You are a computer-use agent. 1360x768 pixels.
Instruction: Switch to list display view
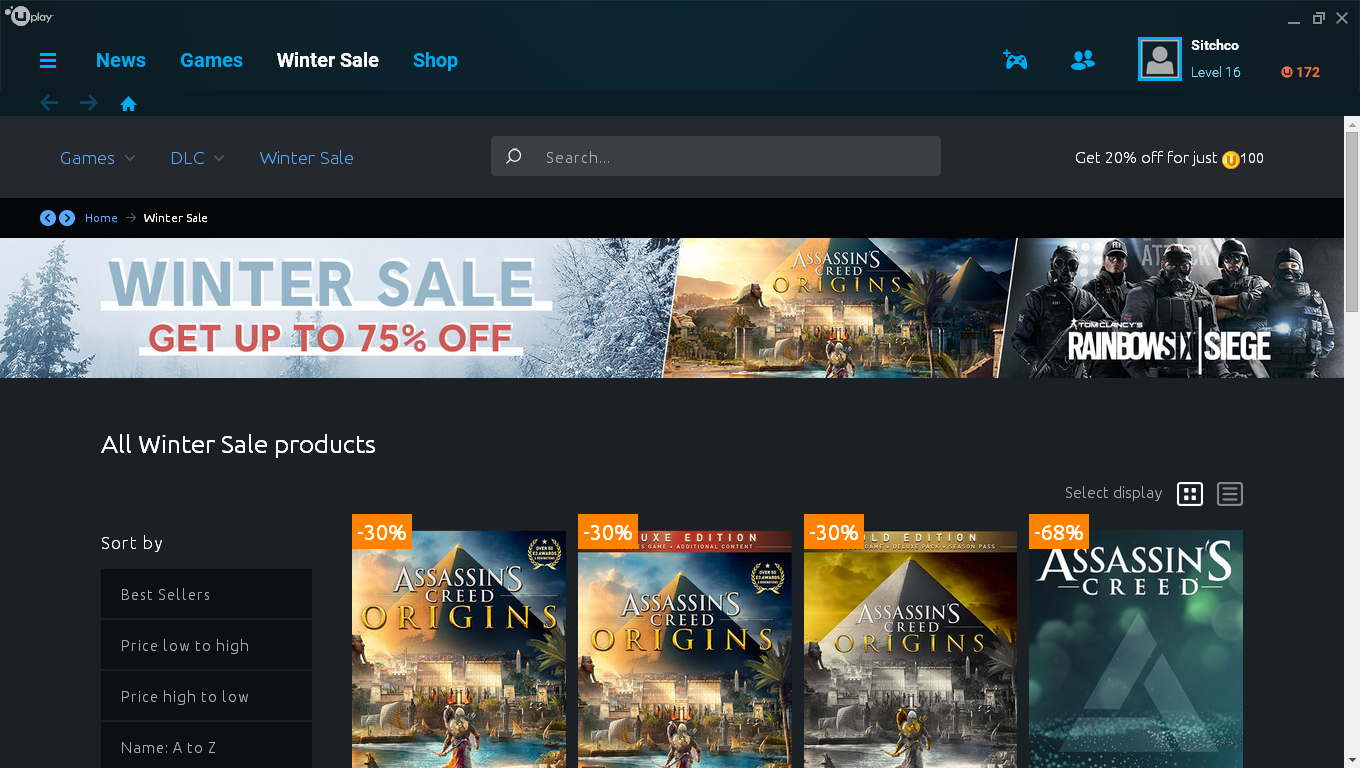tap(1230, 494)
